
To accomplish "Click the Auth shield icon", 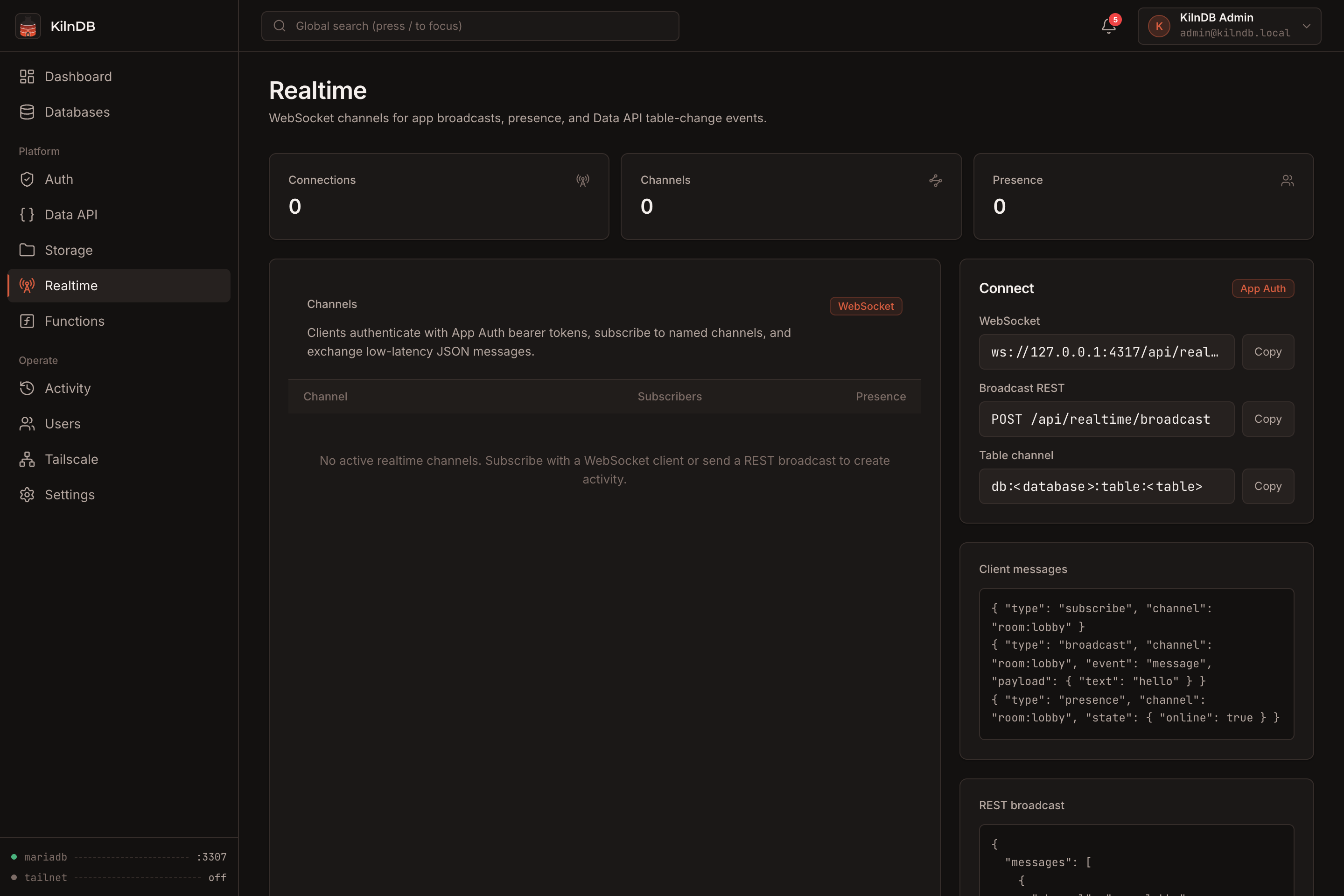I will pos(27,179).
